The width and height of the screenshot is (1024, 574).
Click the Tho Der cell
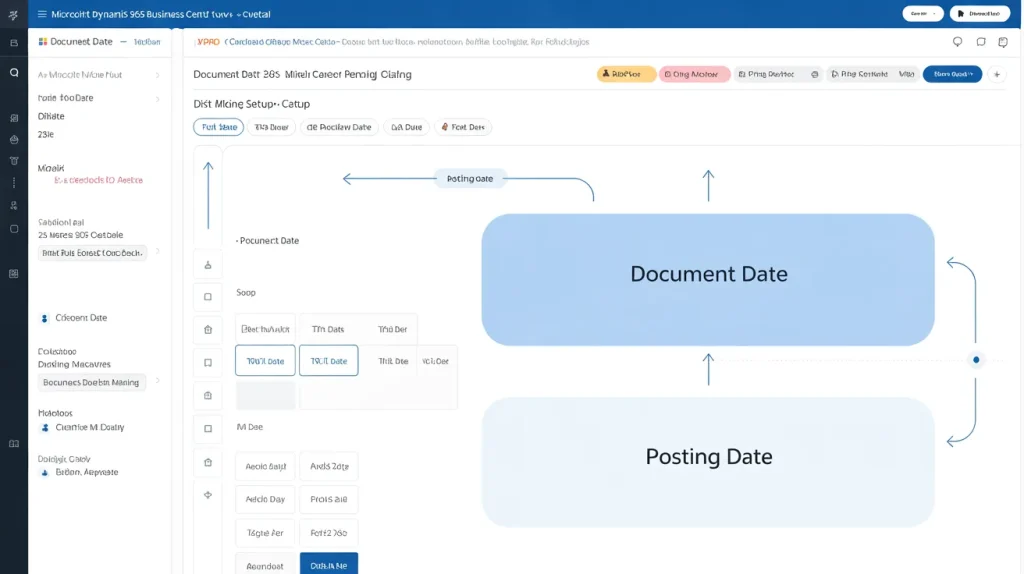coord(392,329)
